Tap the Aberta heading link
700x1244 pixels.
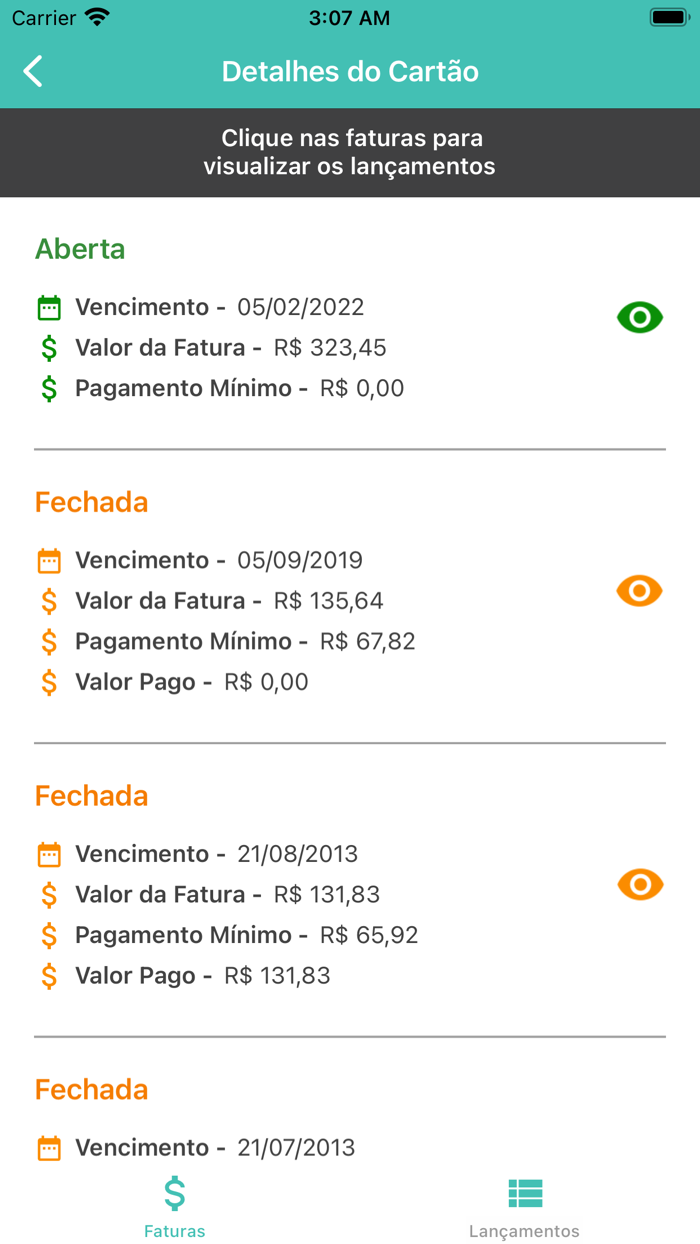click(80, 249)
